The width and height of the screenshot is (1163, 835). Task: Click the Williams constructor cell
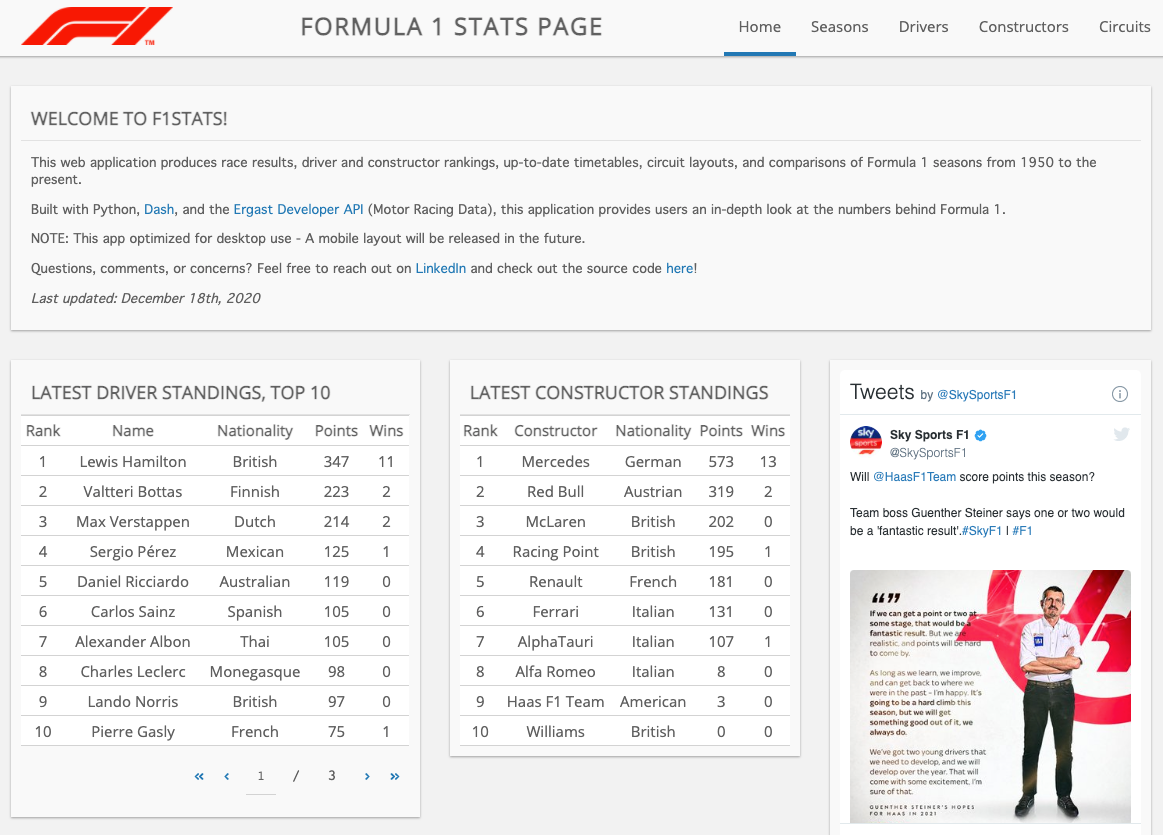(x=556, y=732)
